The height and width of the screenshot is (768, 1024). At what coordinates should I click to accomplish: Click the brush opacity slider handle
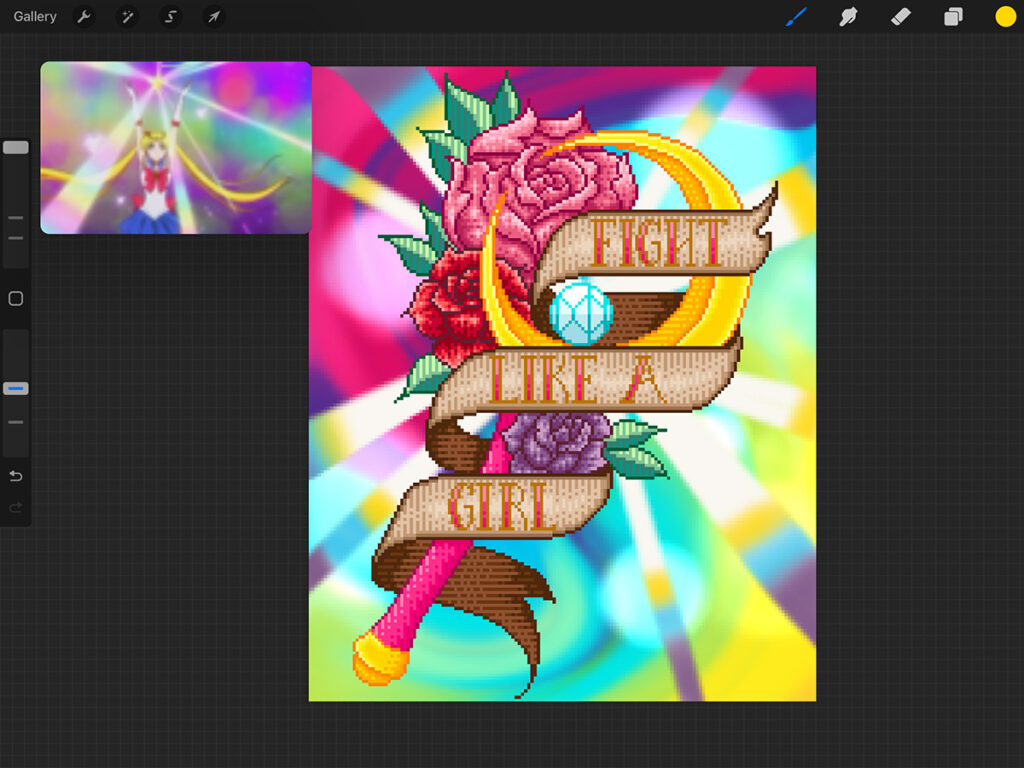[16, 389]
